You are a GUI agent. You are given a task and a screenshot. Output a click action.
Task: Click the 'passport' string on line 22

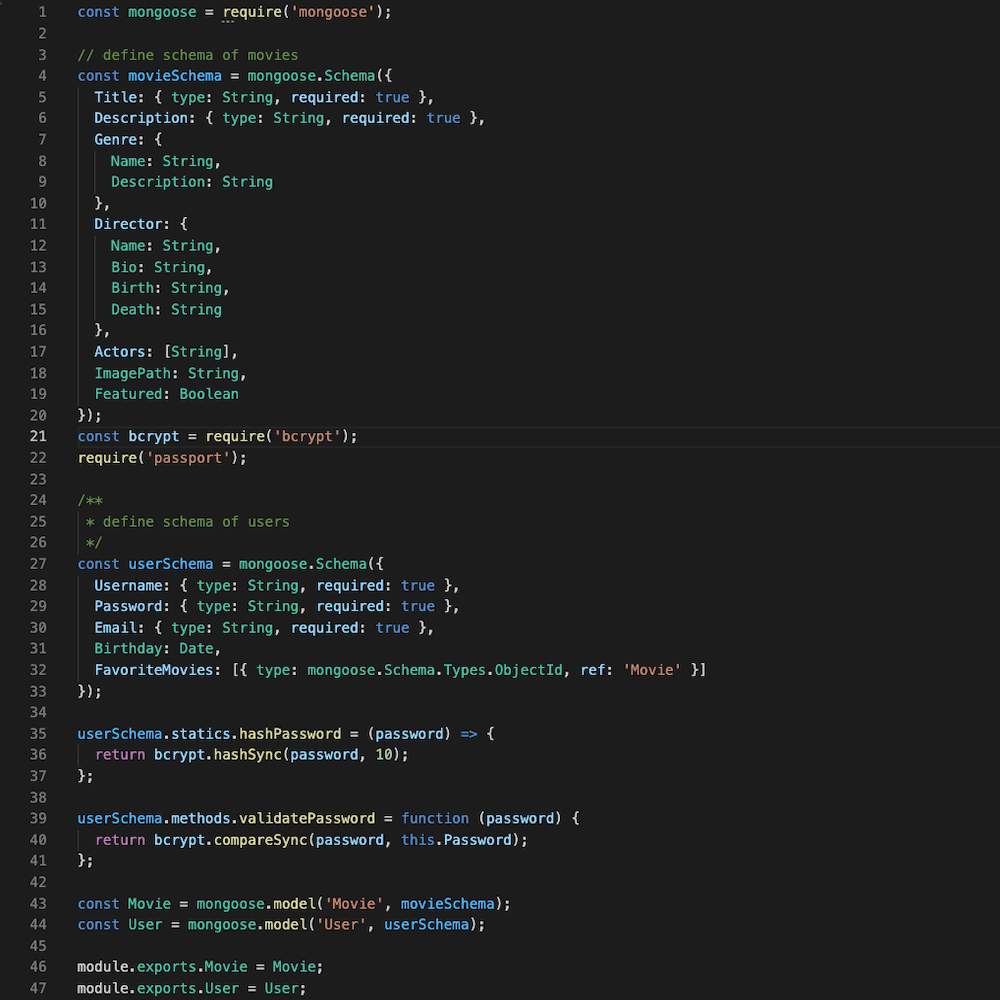pos(188,457)
